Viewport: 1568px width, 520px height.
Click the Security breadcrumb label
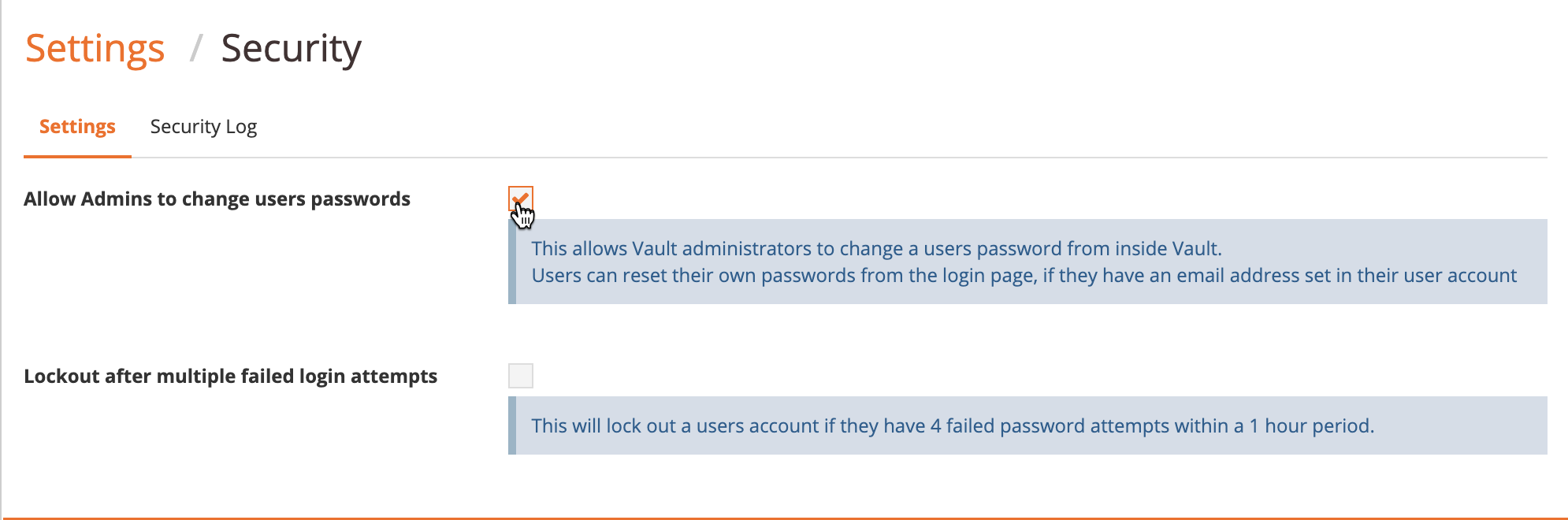(292, 49)
